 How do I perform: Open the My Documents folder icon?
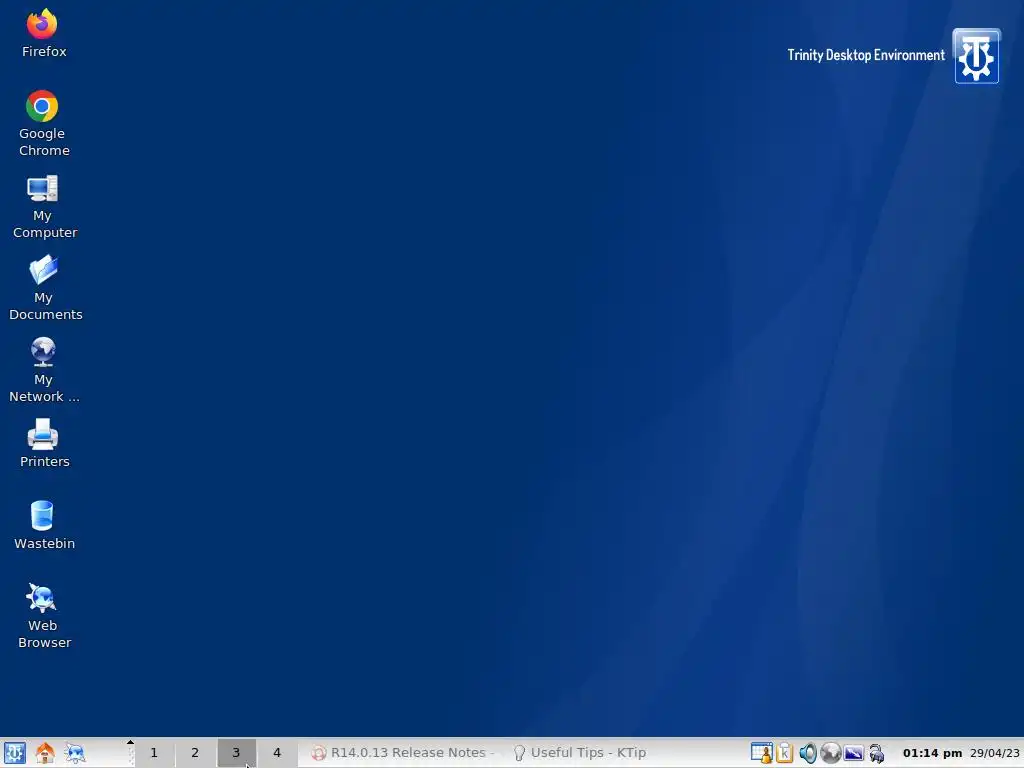(x=44, y=288)
